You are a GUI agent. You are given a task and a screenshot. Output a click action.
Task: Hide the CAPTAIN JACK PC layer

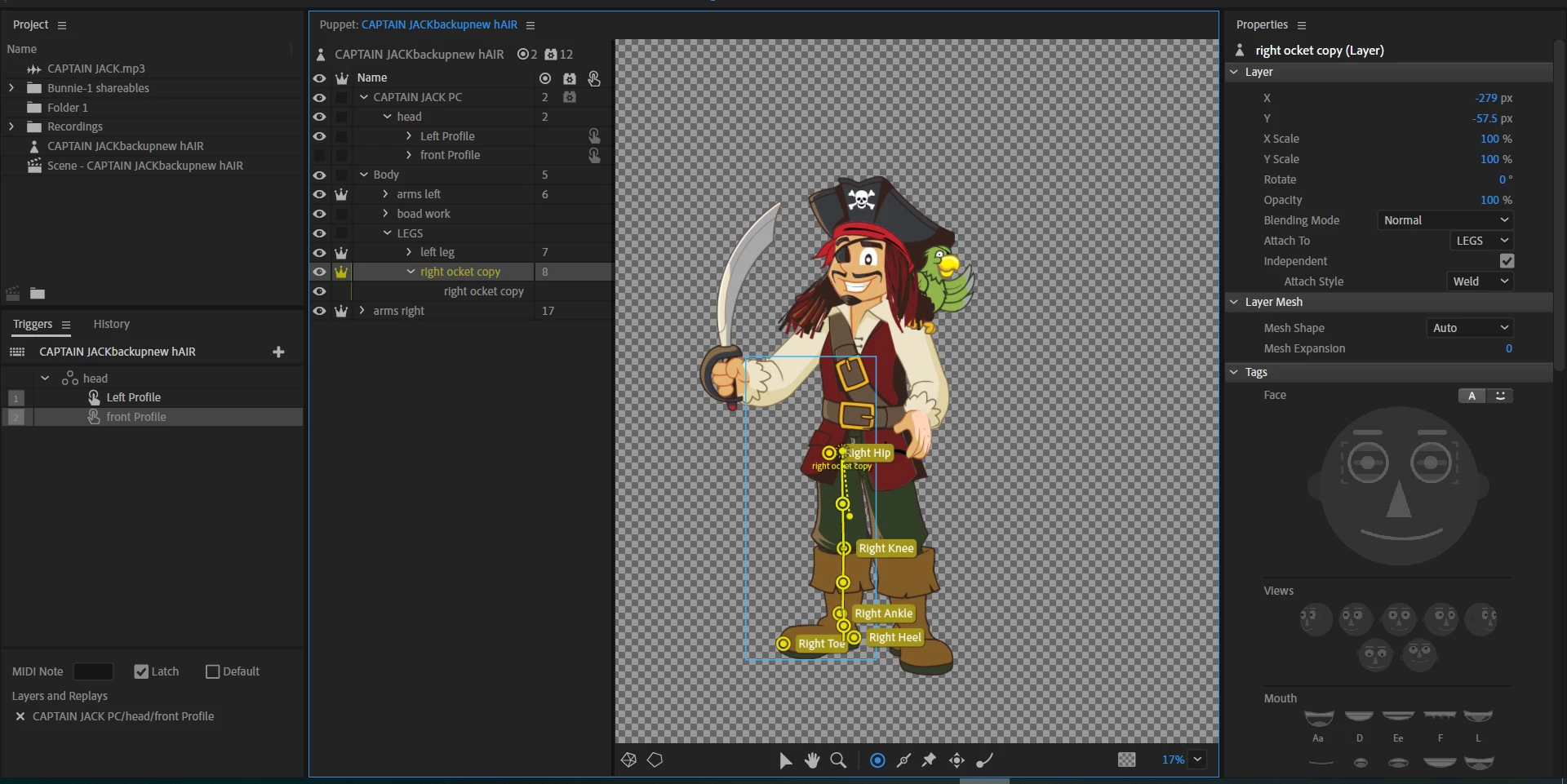[319, 97]
